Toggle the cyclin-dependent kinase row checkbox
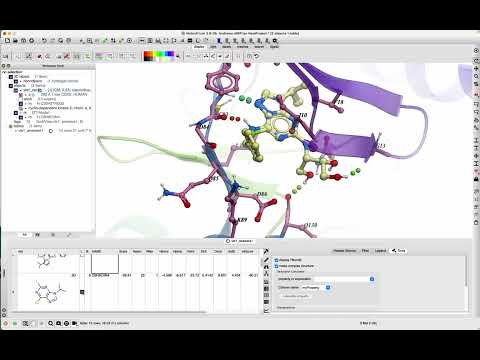The height and width of the screenshot is (360, 480). (21, 108)
